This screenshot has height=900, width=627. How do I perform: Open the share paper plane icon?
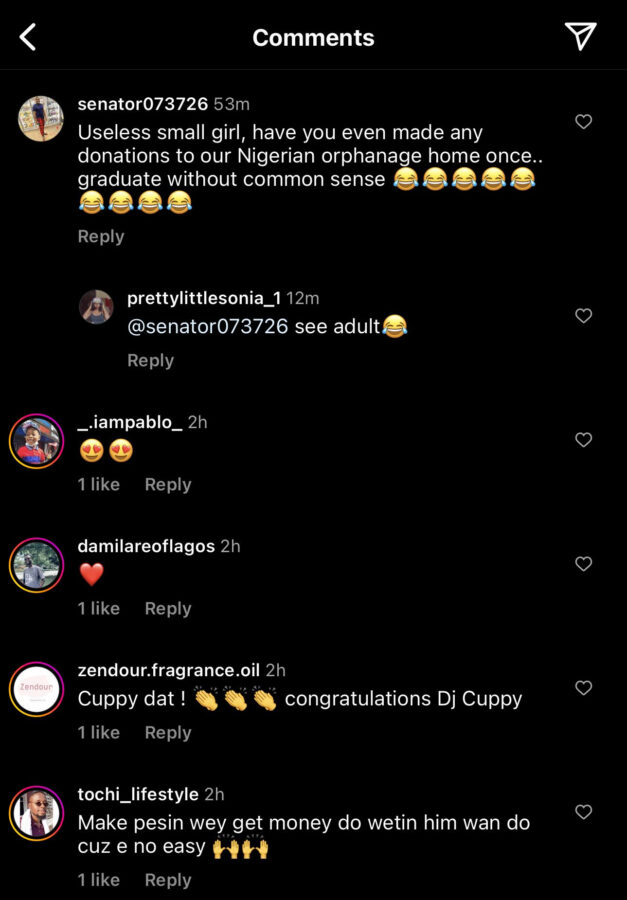(580, 36)
